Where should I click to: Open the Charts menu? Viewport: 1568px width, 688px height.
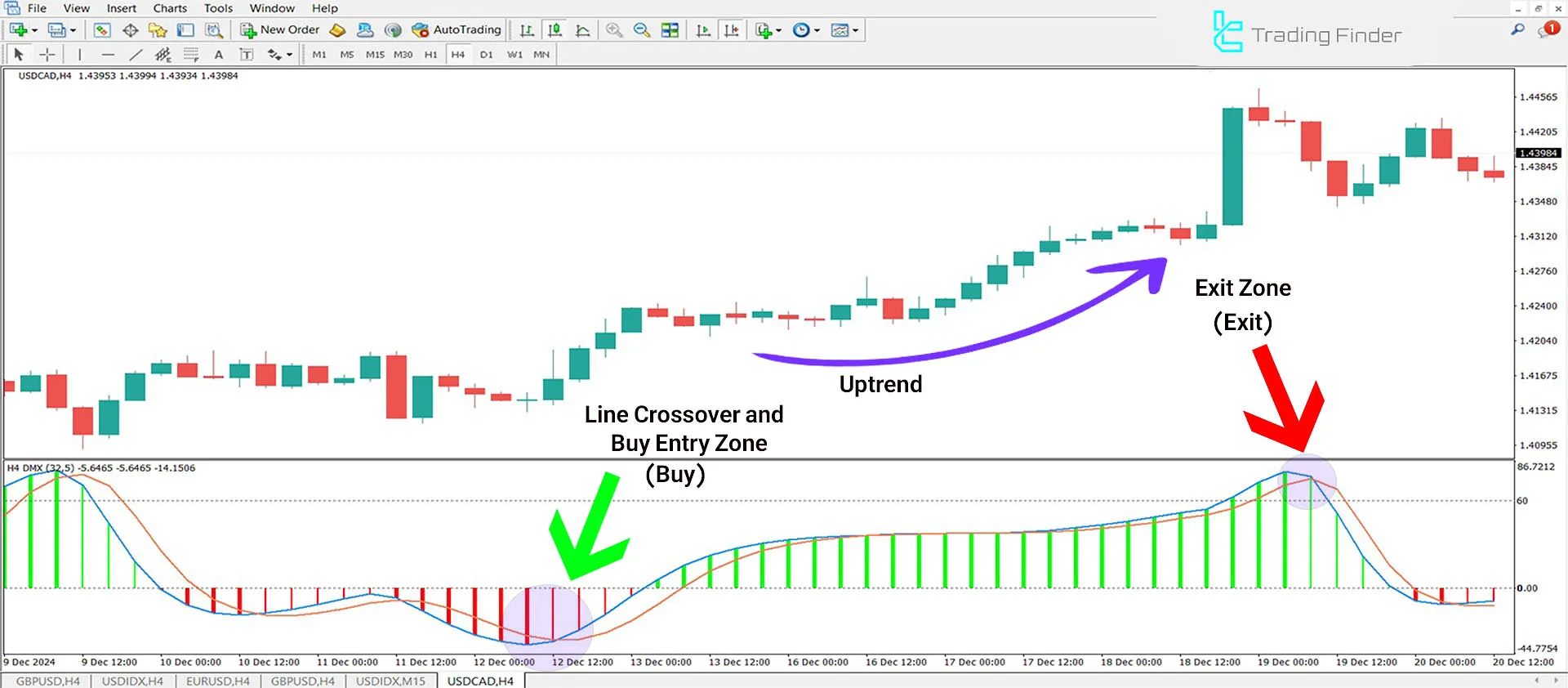pos(170,8)
